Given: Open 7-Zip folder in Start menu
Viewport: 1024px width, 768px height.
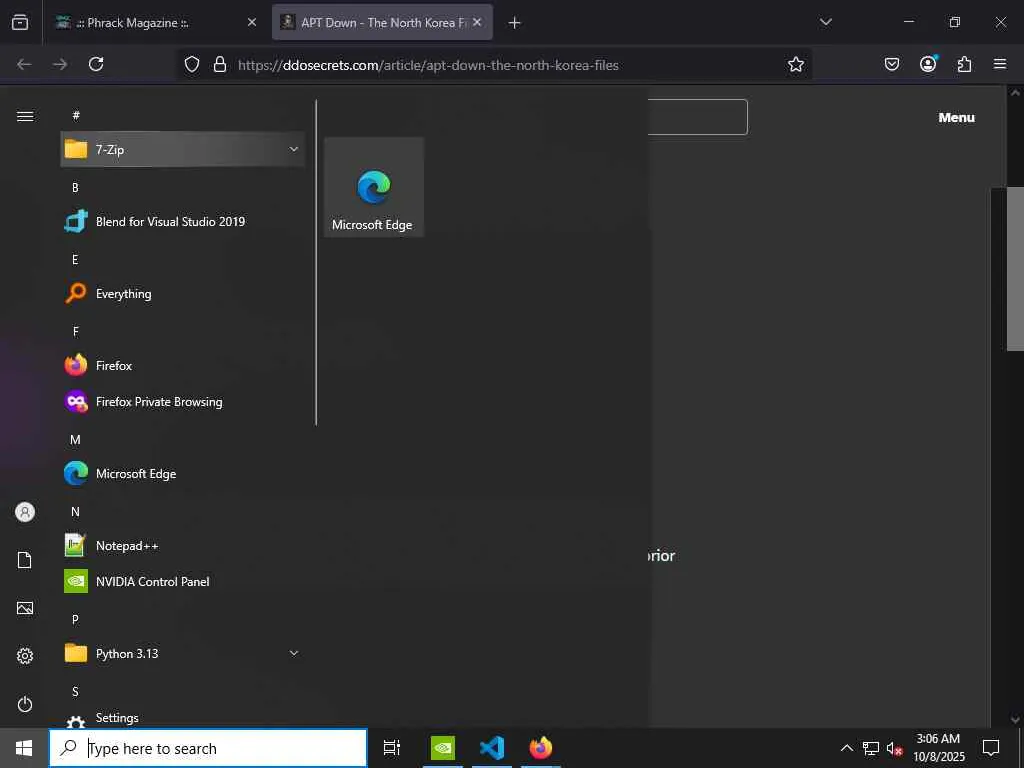Looking at the screenshot, I should (182, 149).
